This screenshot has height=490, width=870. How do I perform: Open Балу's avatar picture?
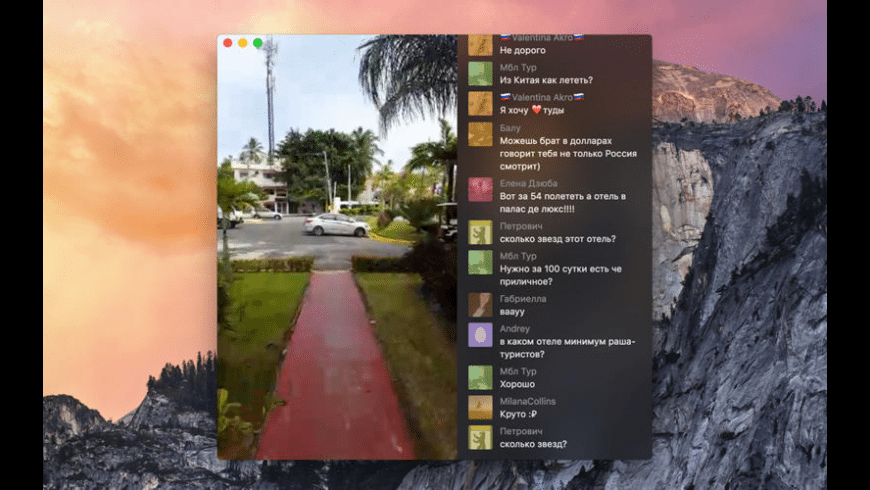(480, 134)
